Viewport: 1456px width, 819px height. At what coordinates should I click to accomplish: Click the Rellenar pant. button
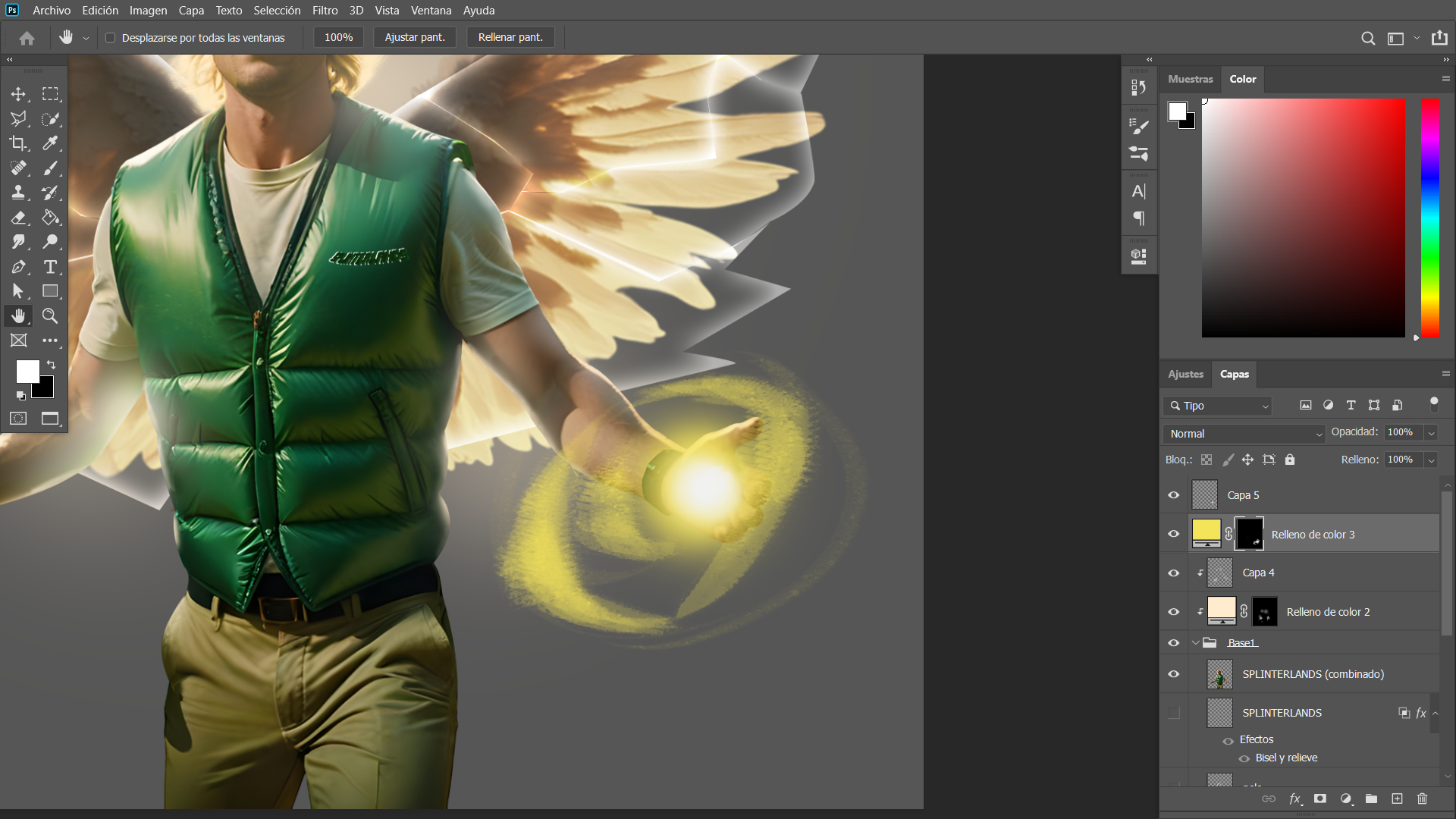click(510, 37)
